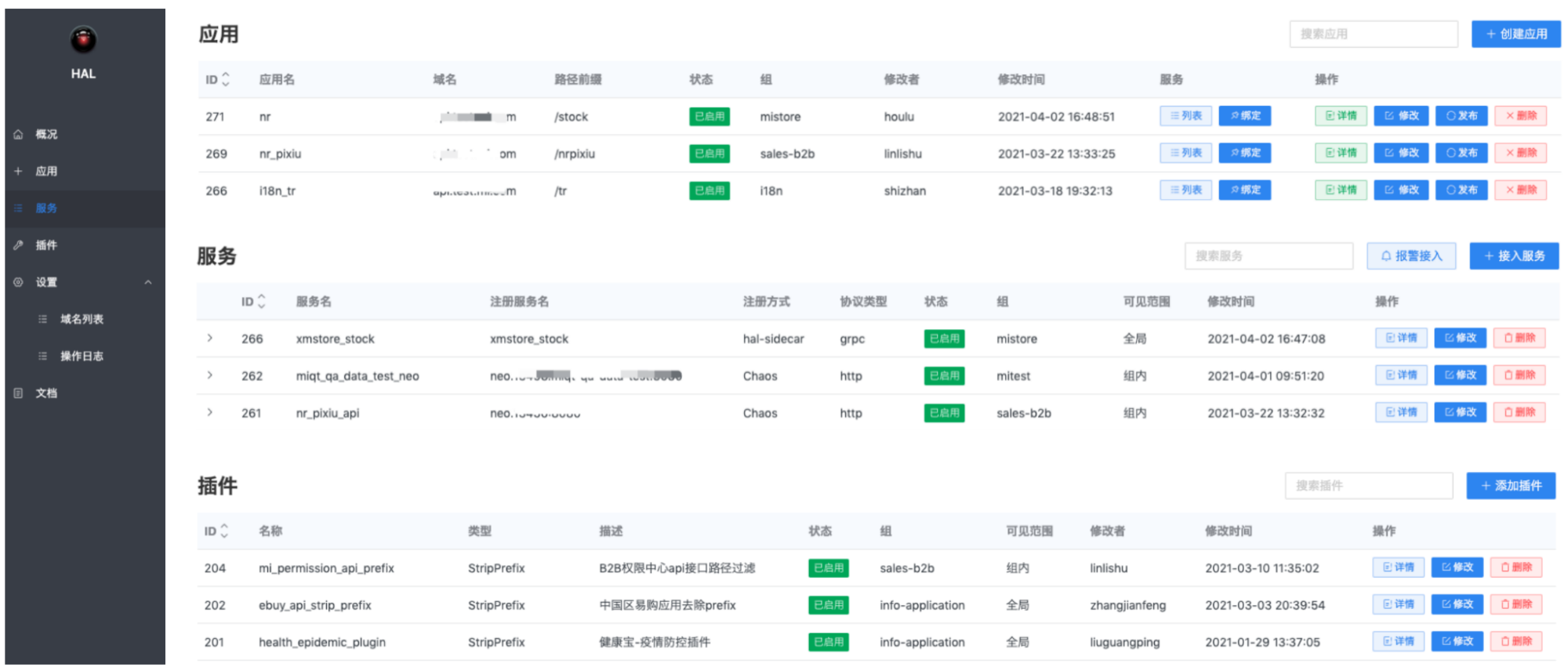Expand the nr_pixiu_api service row

pos(210,412)
